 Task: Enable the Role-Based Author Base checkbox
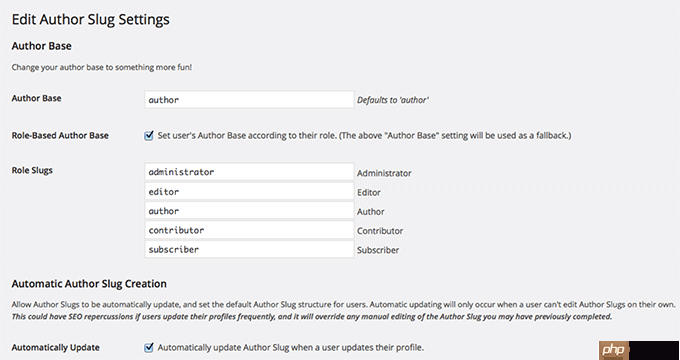(149, 136)
